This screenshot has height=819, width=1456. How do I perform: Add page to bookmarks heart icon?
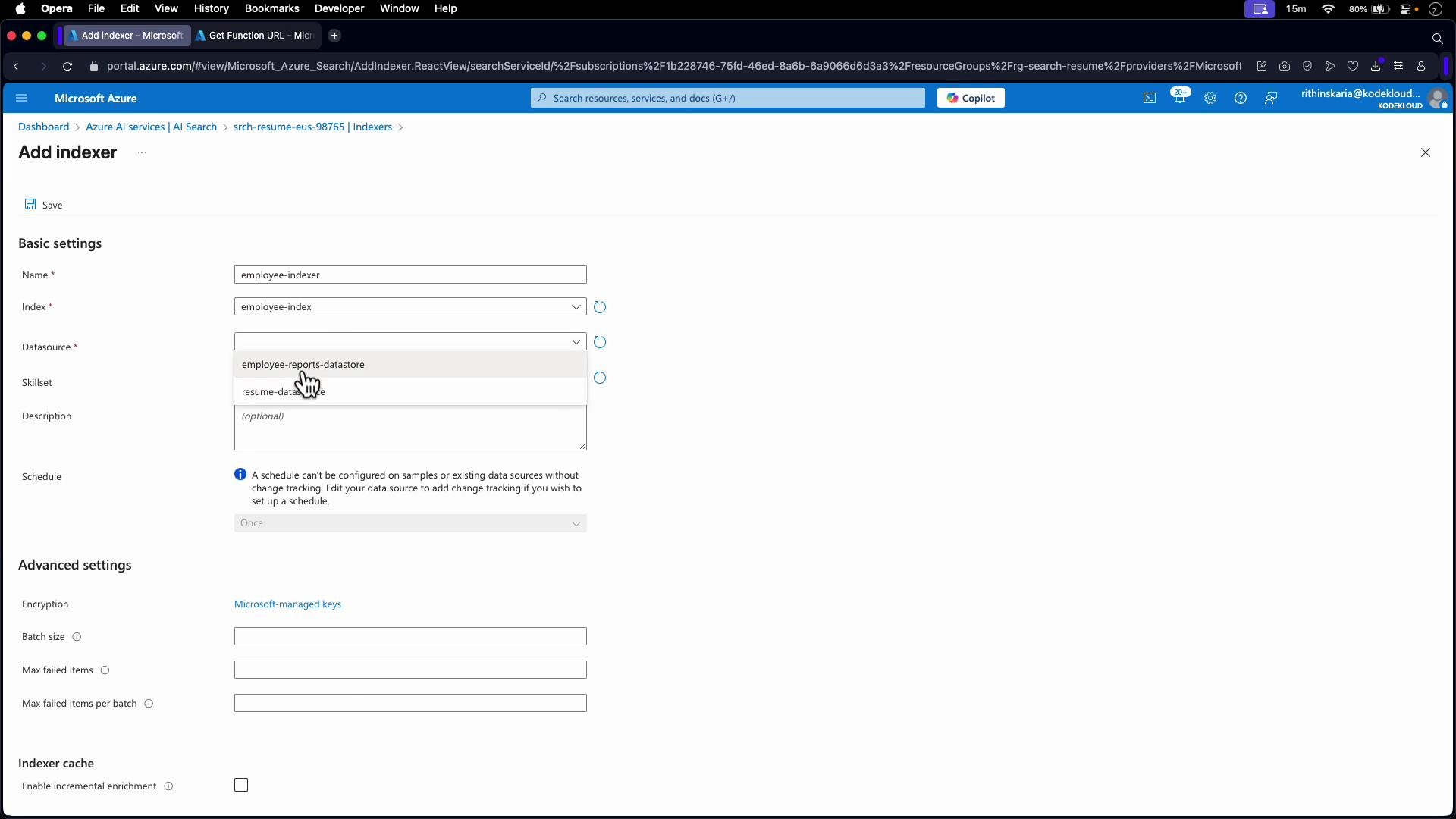click(x=1353, y=67)
